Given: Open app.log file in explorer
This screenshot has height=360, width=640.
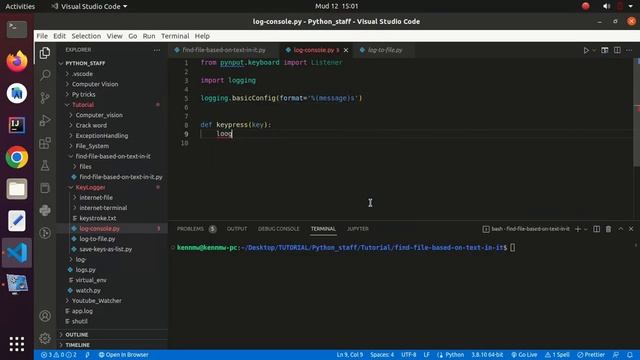Looking at the screenshot, I should click(x=82, y=311).
